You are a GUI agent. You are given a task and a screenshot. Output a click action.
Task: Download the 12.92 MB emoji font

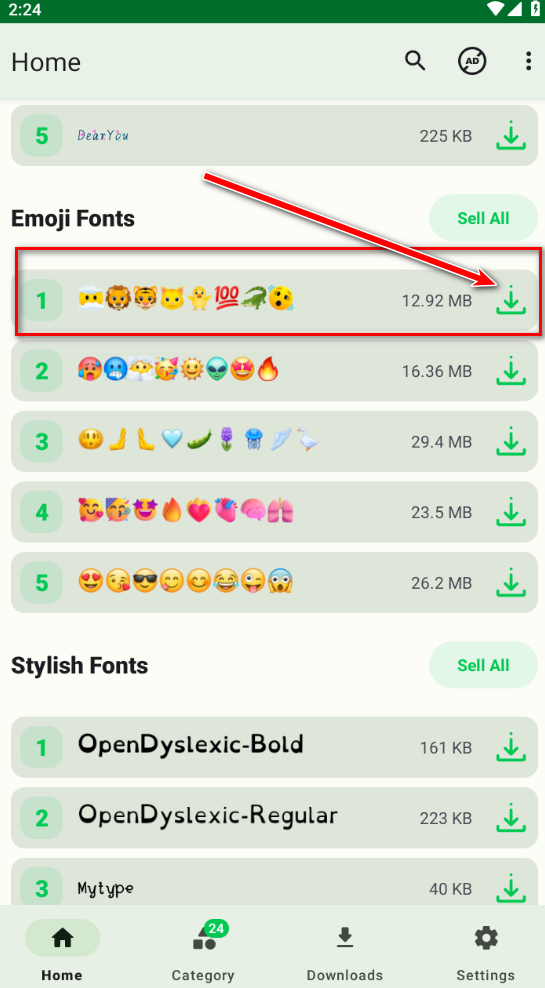click(x=511, y=301)
